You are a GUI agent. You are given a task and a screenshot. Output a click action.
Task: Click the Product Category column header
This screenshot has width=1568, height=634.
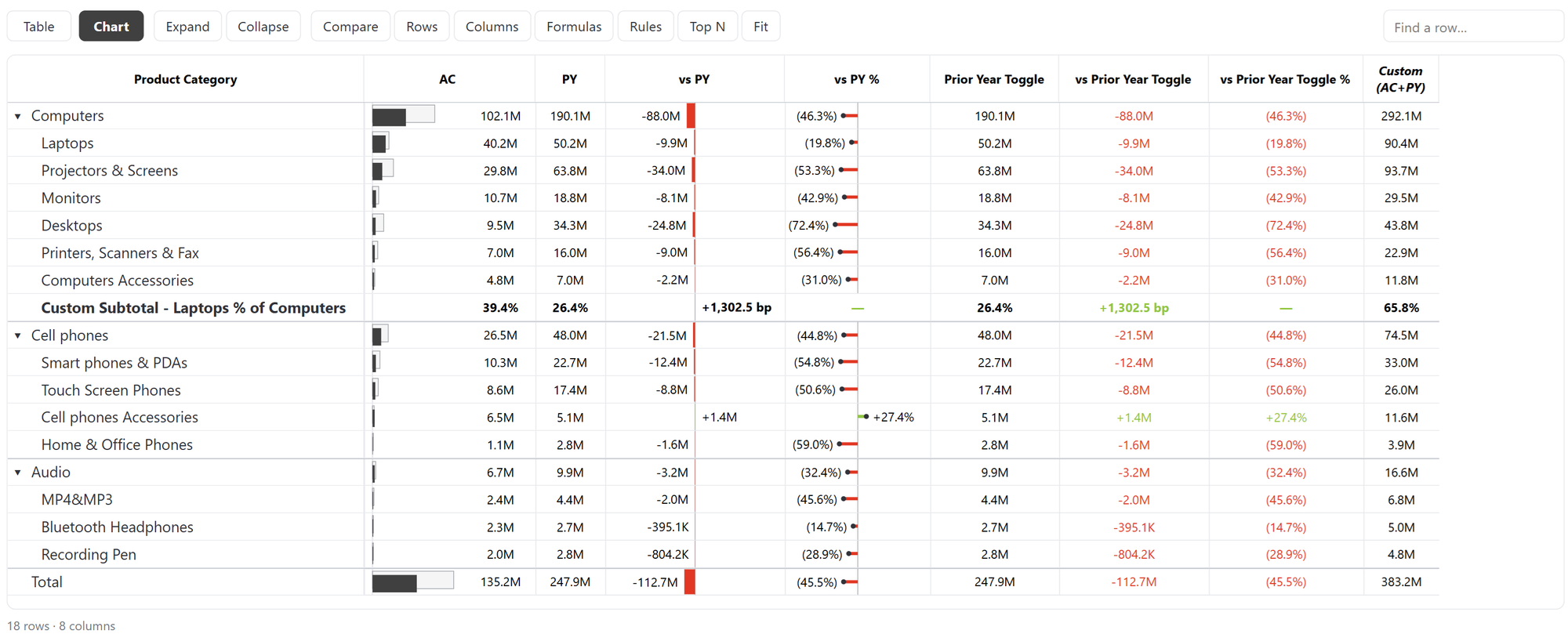pyautogui.click(x=185, y=79)
